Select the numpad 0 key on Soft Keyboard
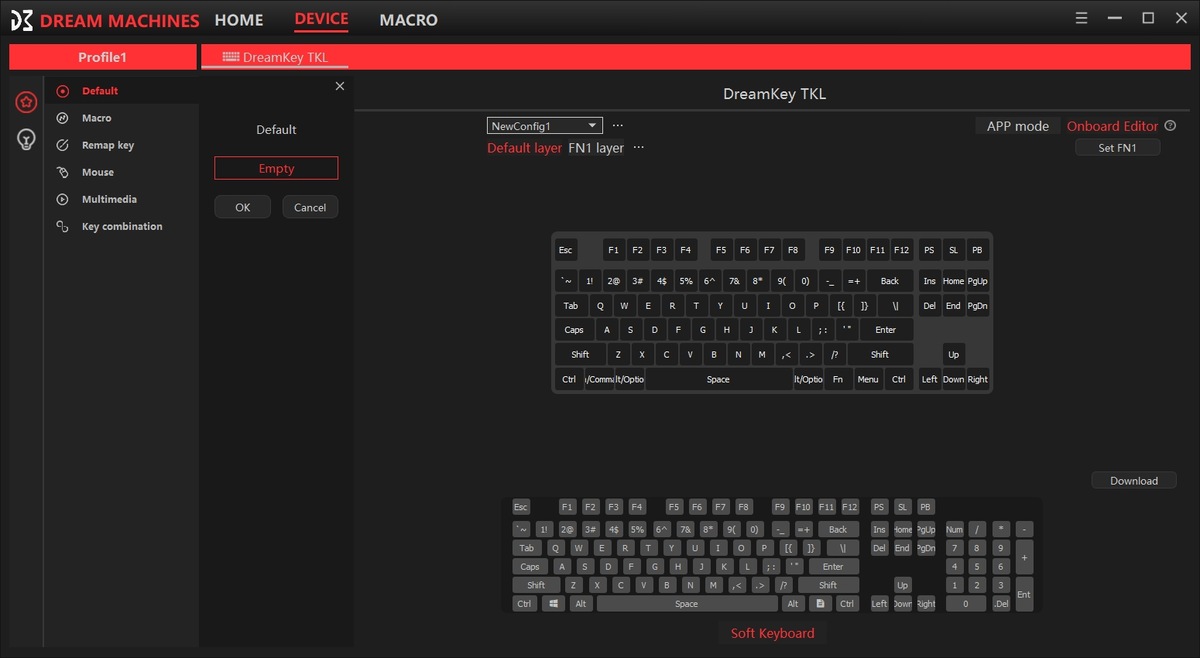1200x658 pixels. pos(966,604)
